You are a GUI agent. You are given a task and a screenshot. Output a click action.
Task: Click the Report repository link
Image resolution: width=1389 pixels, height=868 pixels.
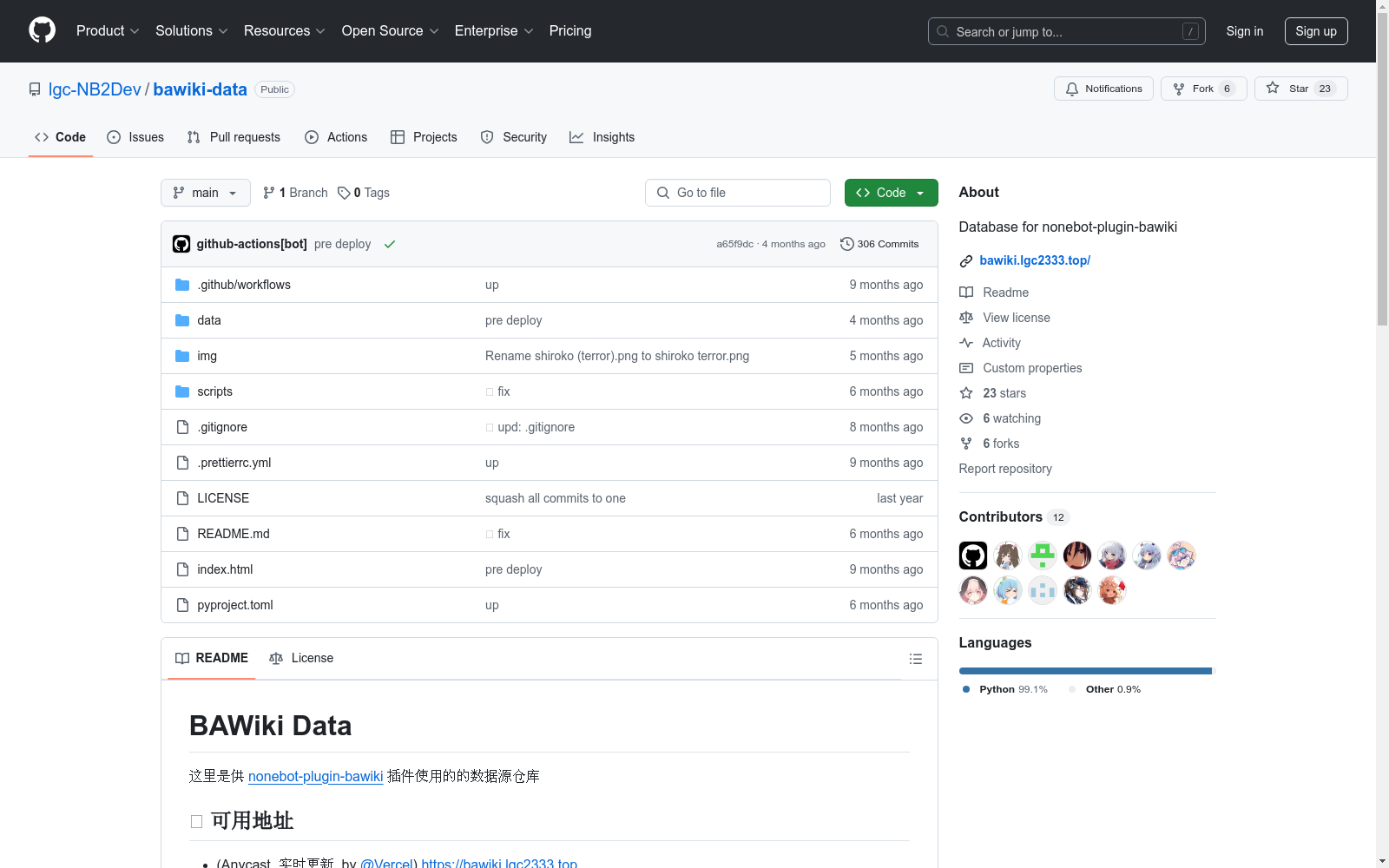pos(1005,469)
